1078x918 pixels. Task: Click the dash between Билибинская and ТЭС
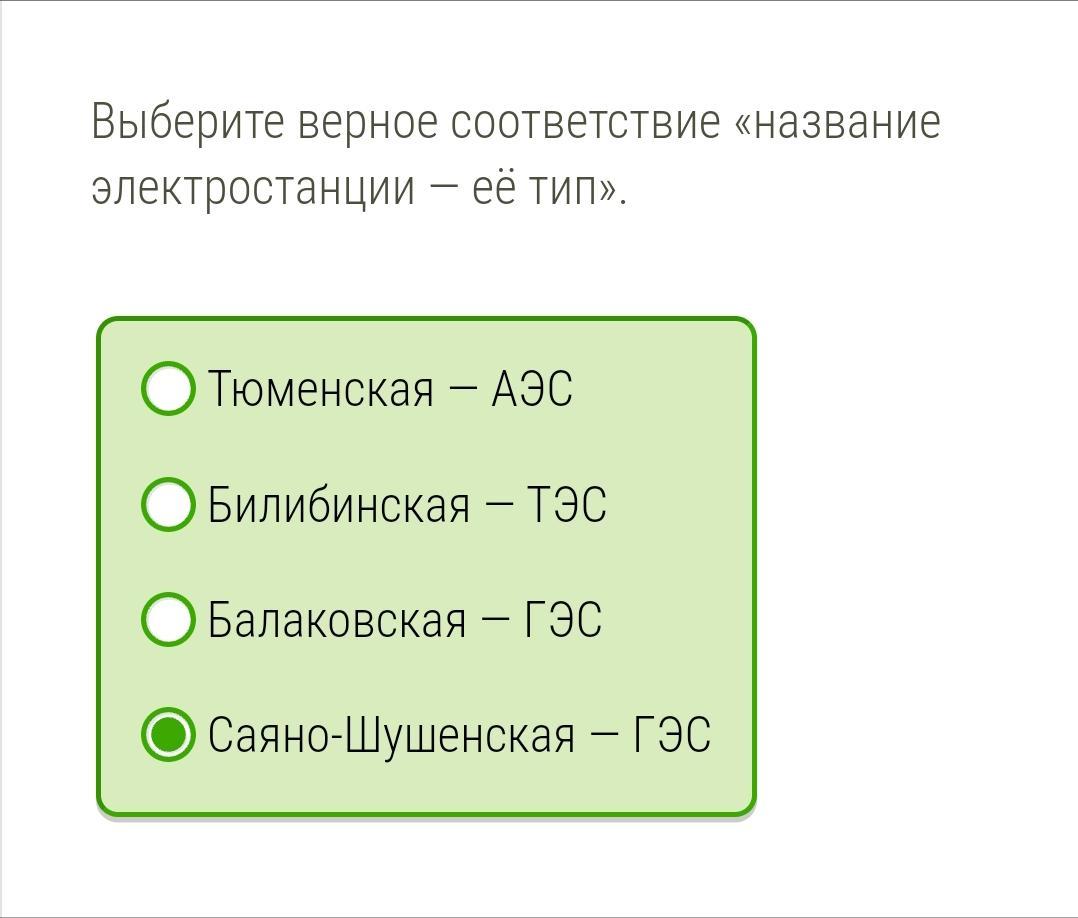point(498,506)
